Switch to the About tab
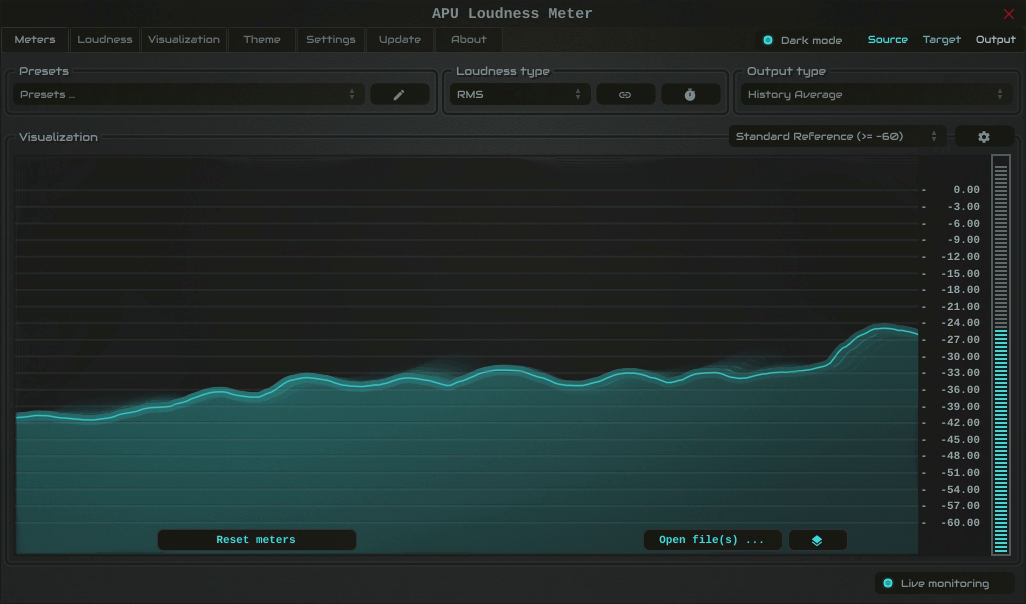This screenshot has width=1026, height=604. pos(469,39)
